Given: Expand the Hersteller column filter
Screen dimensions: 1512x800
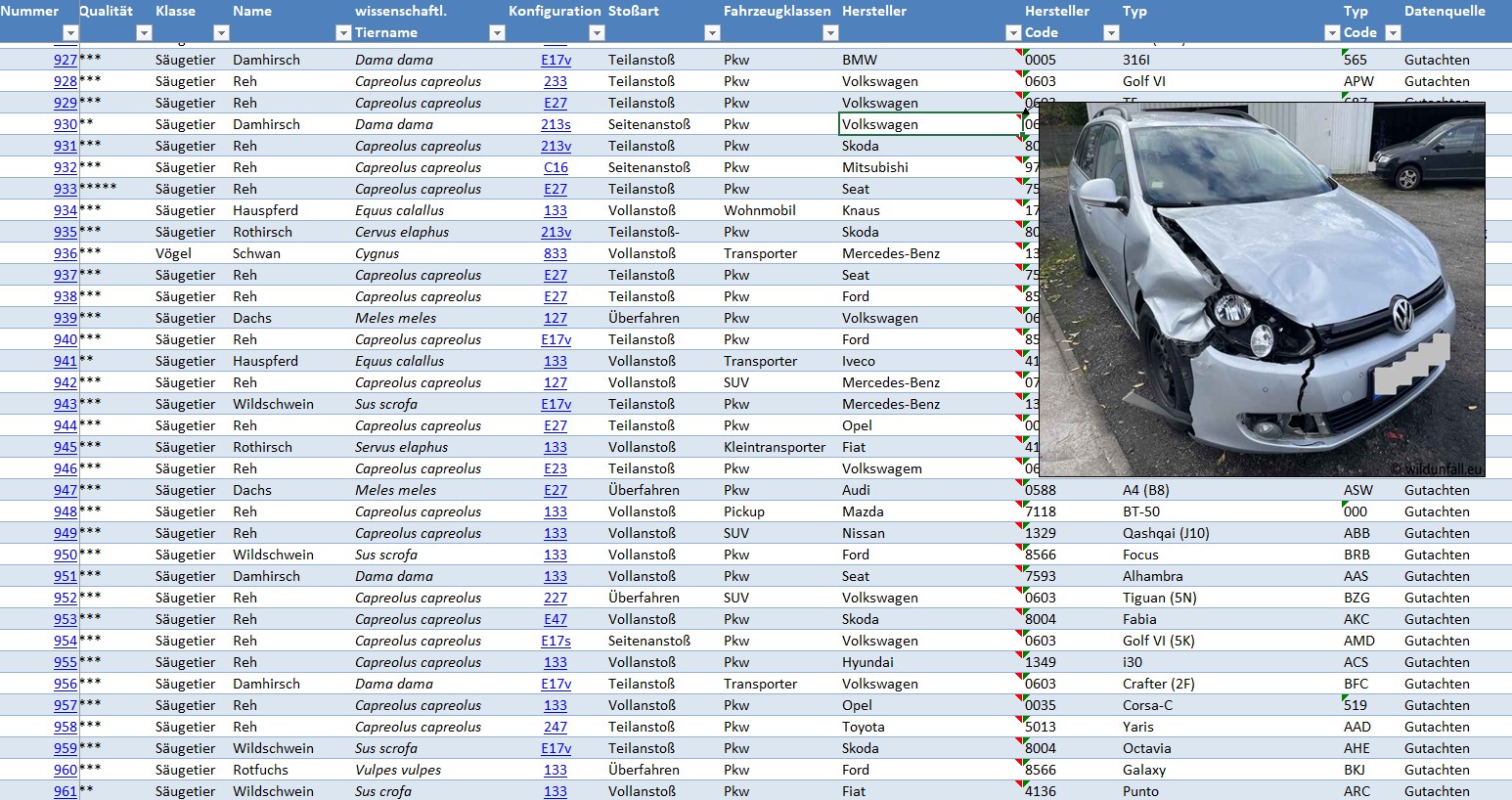Looking at the screenshot, I should click(1013, 33).
